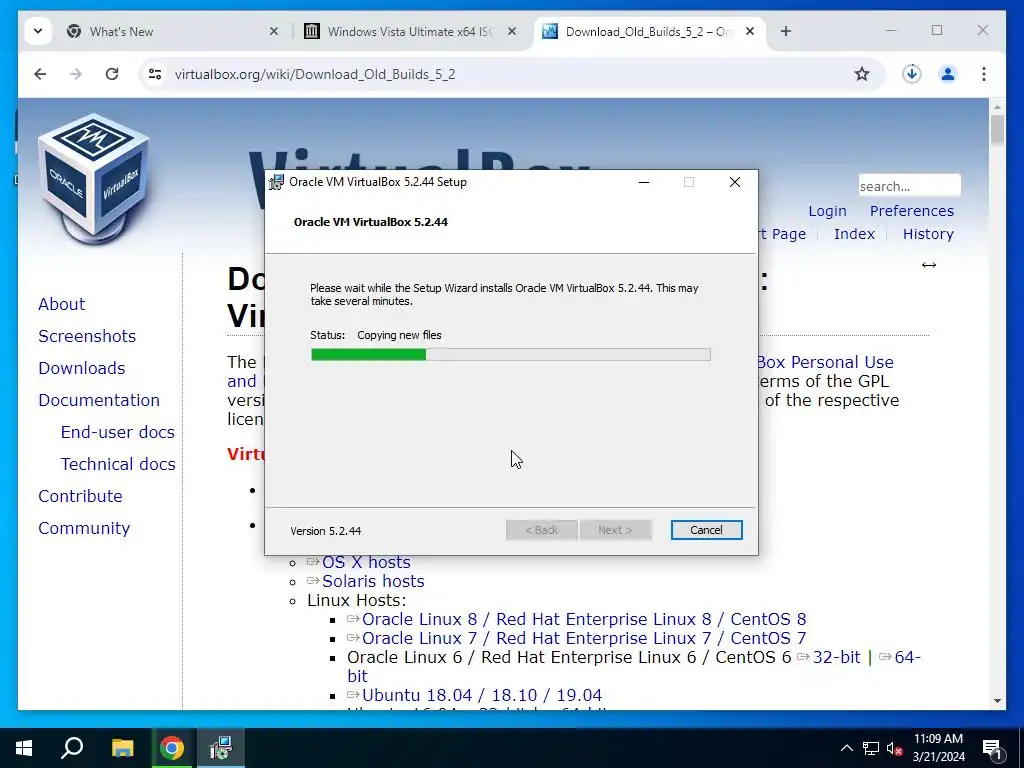Open File Explorer from taskbar
This screenshot has width=1024, height=768.
[x=122, y=748]
